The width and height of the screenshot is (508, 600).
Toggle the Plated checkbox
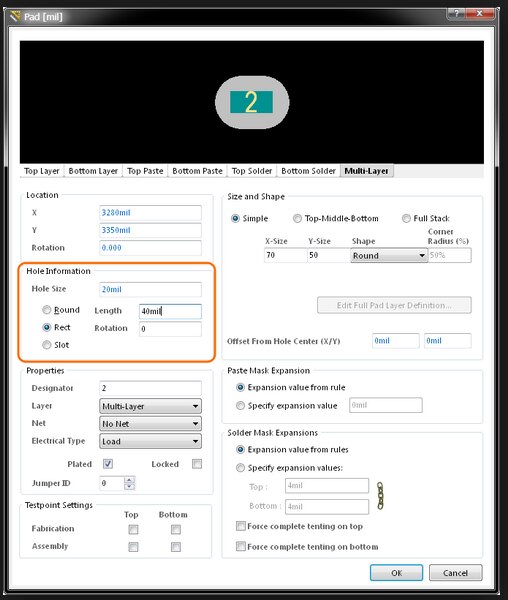(108, 464)
